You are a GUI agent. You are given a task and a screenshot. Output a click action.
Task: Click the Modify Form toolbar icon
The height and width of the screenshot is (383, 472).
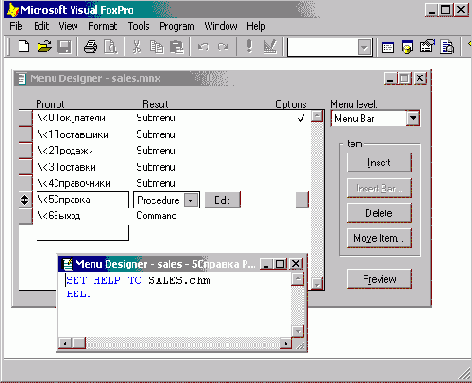pos(270,46)
